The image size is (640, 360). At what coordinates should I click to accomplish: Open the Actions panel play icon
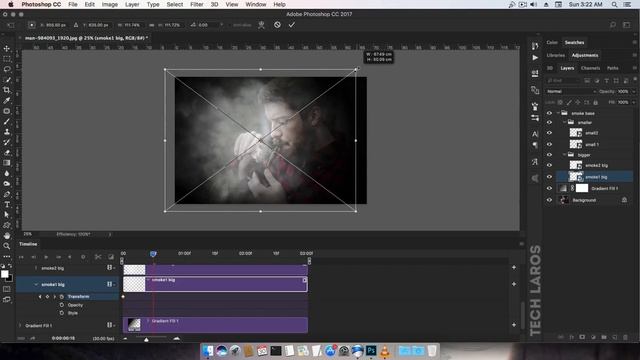click(535, 58)
